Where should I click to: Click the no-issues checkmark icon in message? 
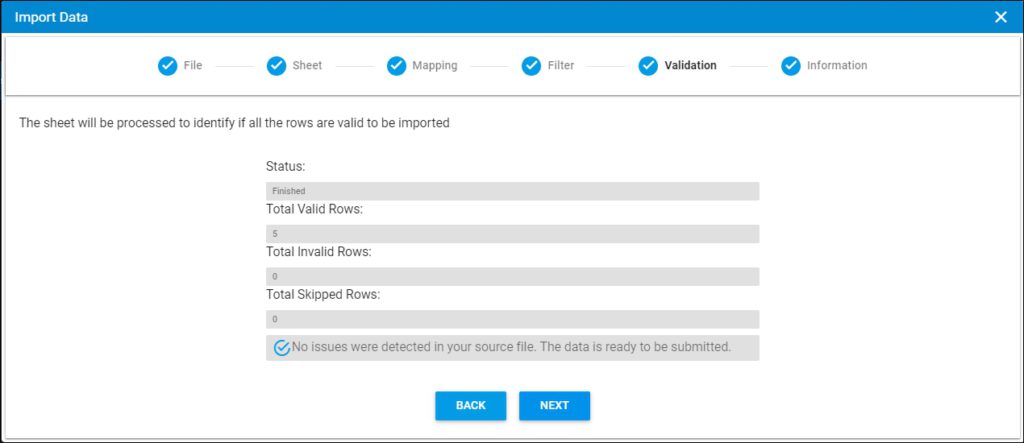281,348
